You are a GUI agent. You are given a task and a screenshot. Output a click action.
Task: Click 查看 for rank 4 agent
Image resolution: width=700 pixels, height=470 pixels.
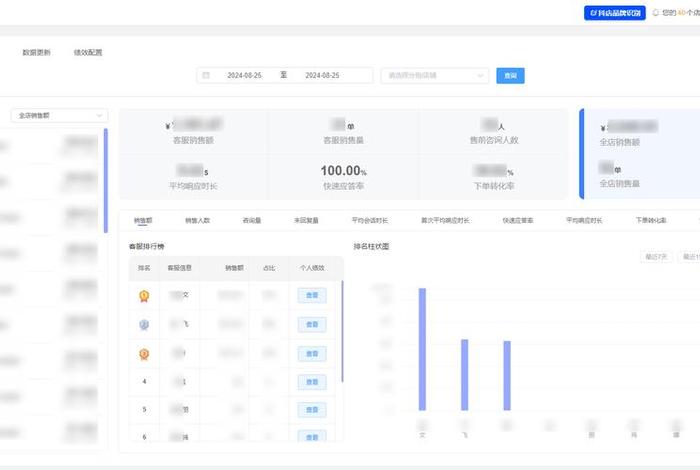312,382
